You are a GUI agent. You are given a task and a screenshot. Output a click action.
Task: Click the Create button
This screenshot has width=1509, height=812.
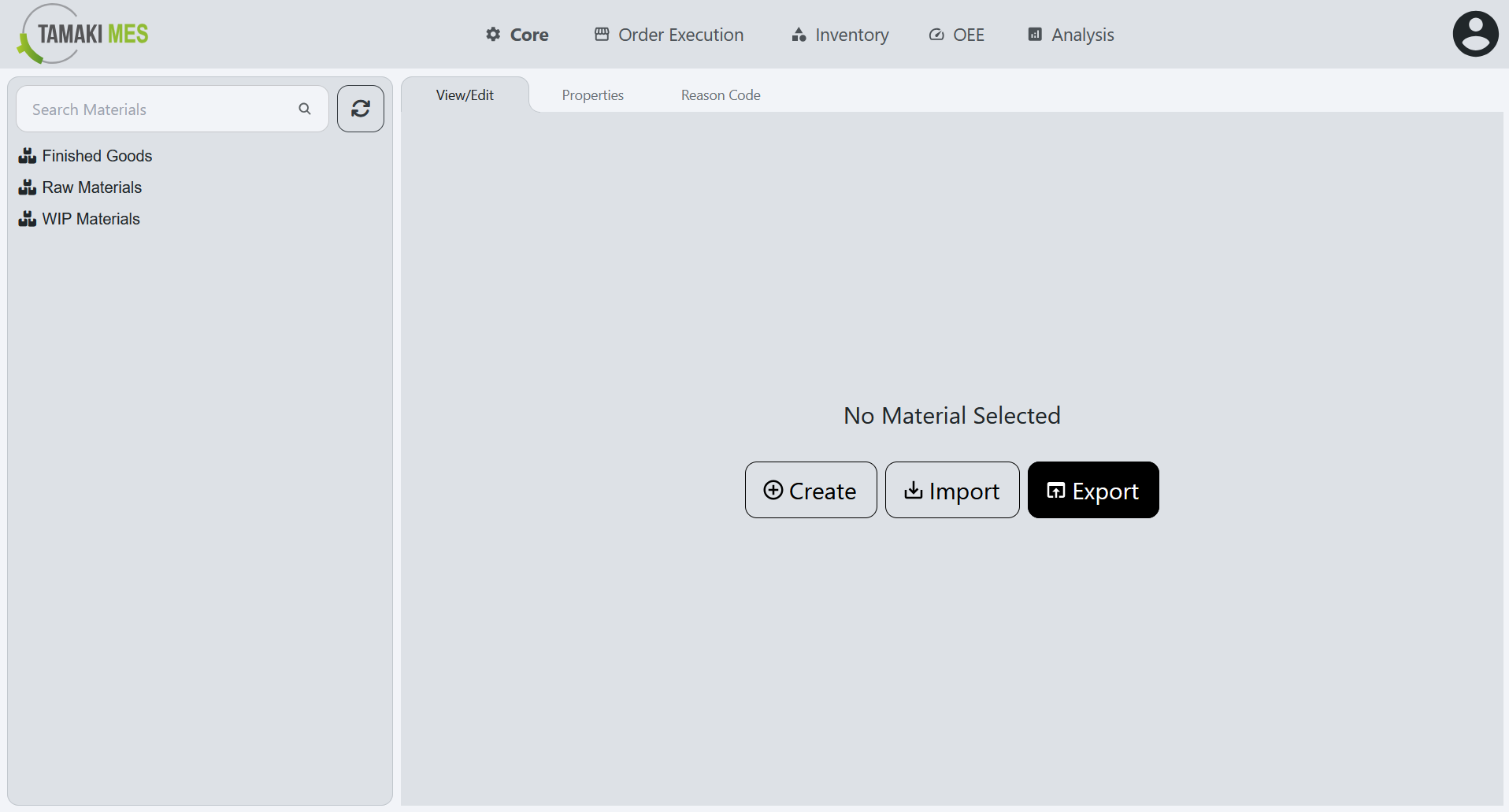(810, 490)
